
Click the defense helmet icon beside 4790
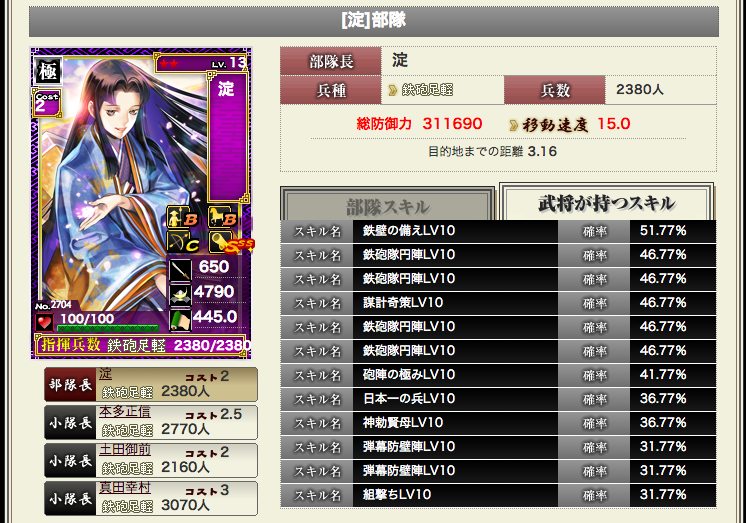(180, 294)
